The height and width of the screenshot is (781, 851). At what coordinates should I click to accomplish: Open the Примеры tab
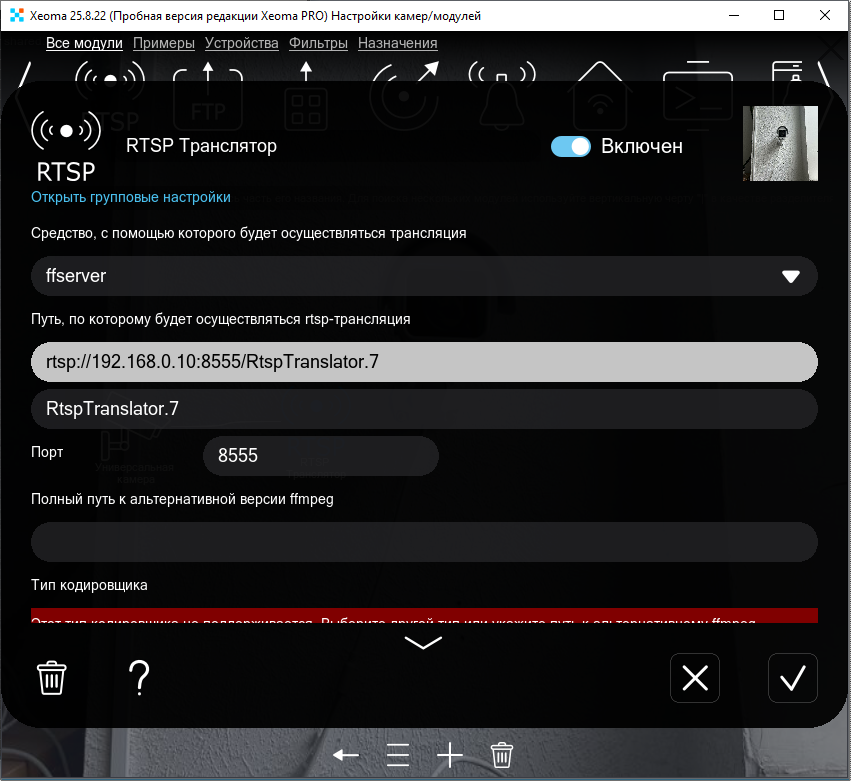point(163,43)
